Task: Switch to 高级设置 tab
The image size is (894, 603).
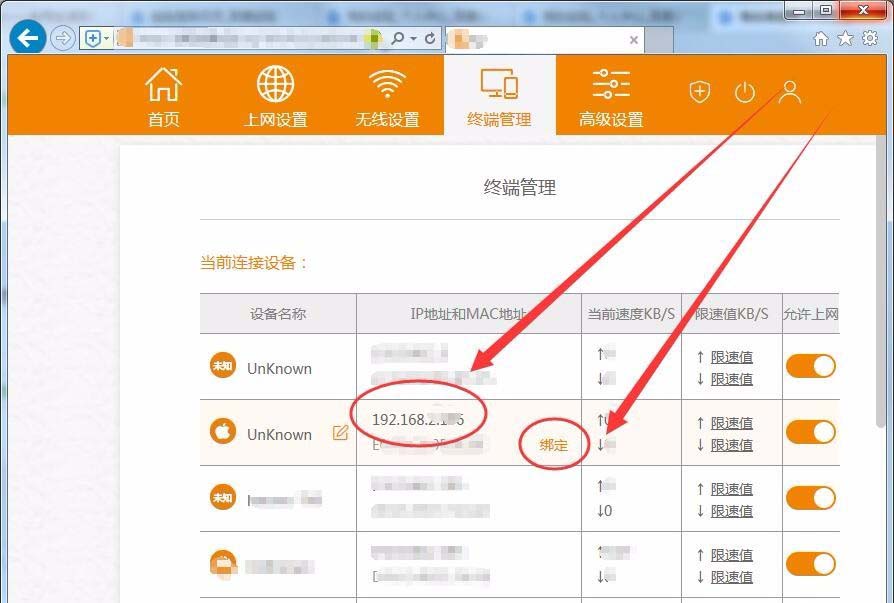Action: pos(611,97)
